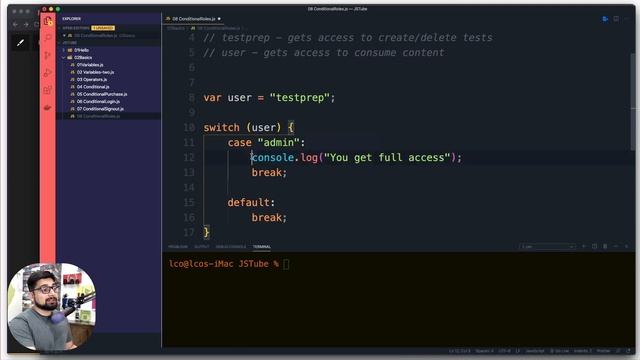Open 02 Variables-two.js in the explorer
The width and height of the screenshot is (640, 360).
coord(96,72)
